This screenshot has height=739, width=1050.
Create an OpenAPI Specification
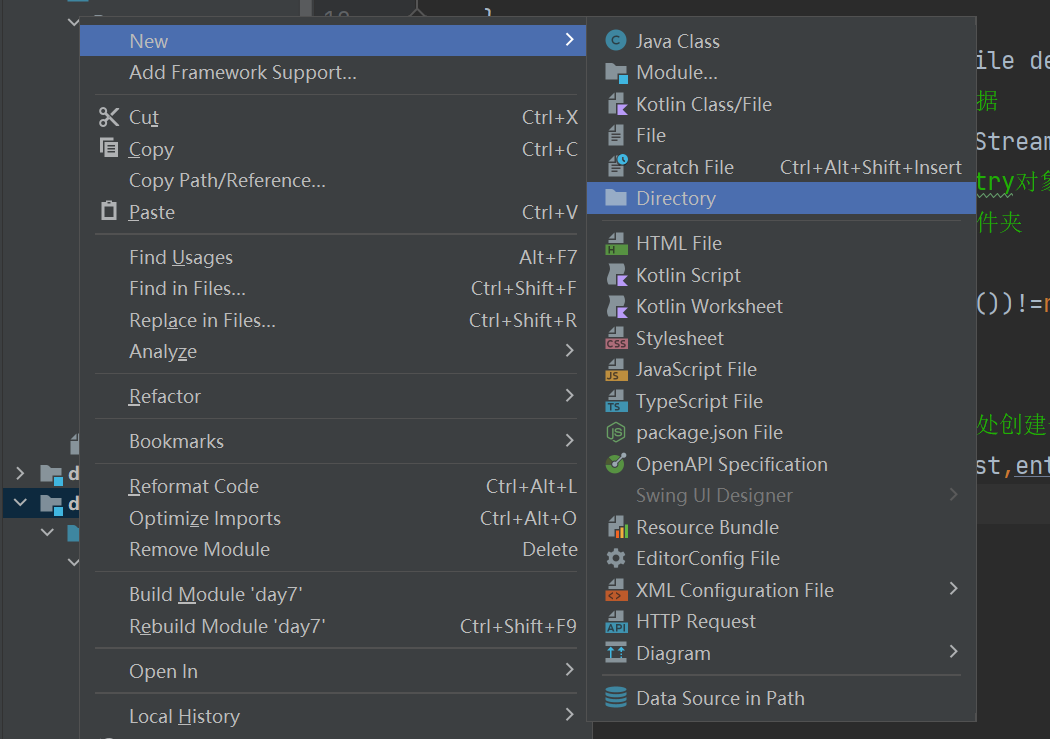pyautogui.click(x=731, y=464)
